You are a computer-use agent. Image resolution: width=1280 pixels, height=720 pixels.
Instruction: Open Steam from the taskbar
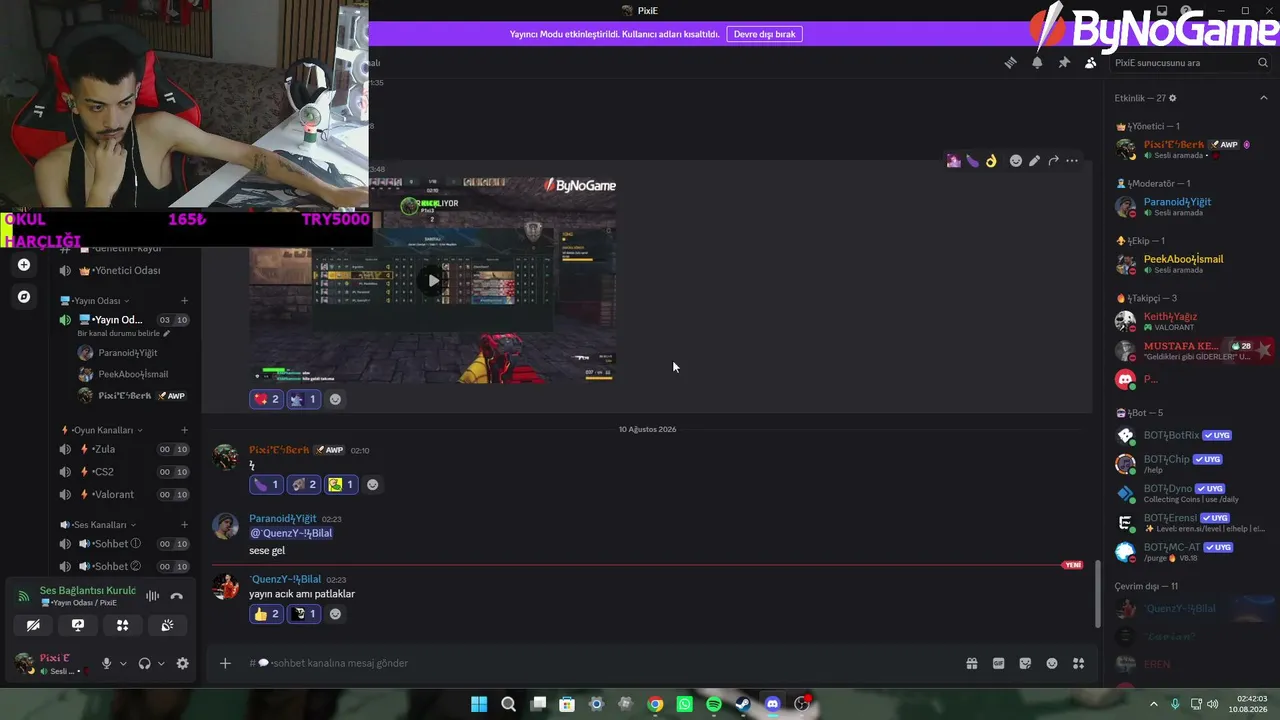[743, 704]
